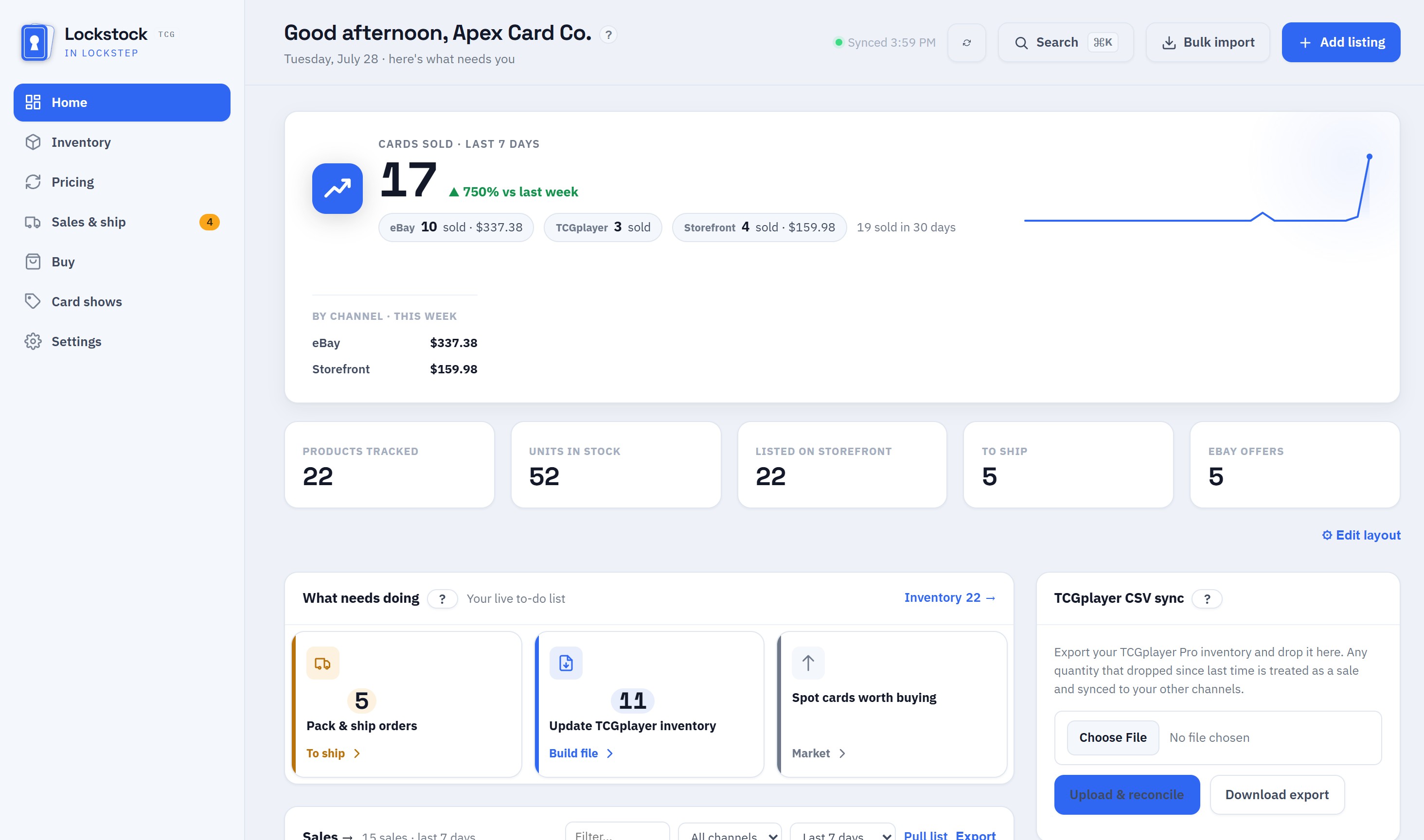Image resolution: width=1424 pixels, height=840 pixels.
Task: Click the 5 count badge on Pack & ship
Action: (361, 701)
